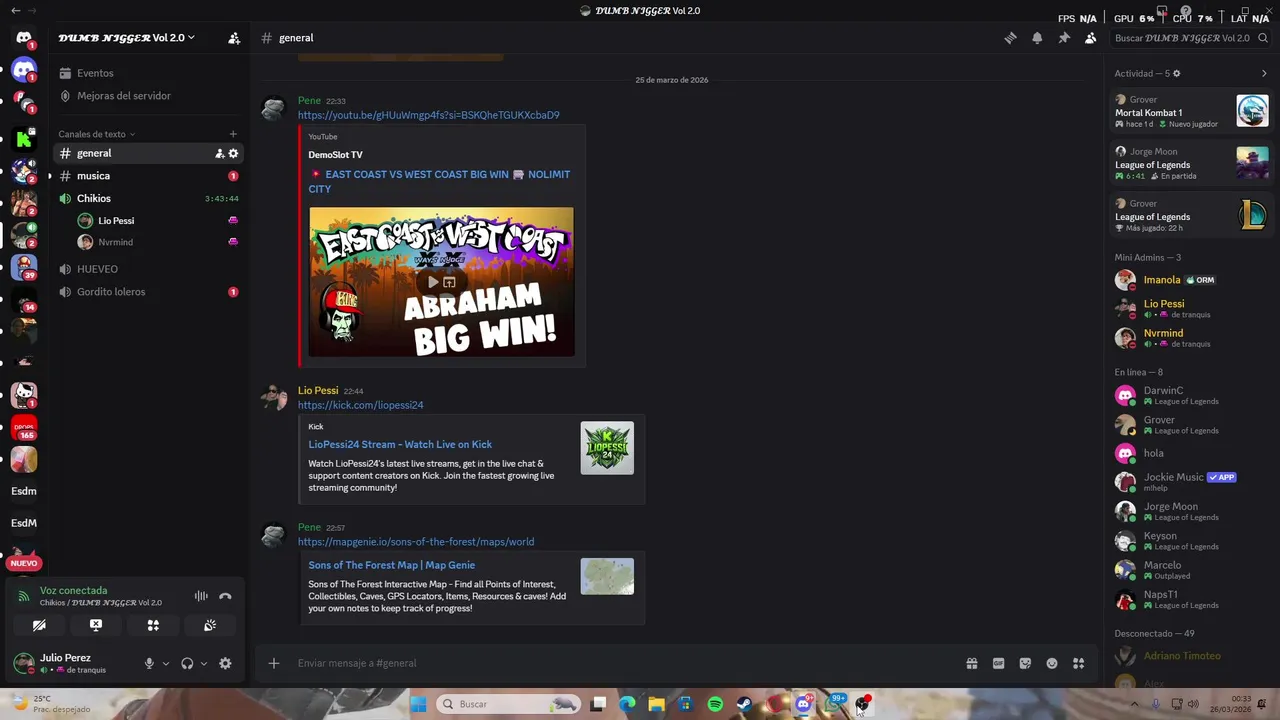The width and height of the screenshot is (1280, 720).
Task: Edit general channel with gear icon
Action: click(x=233, y=153)
